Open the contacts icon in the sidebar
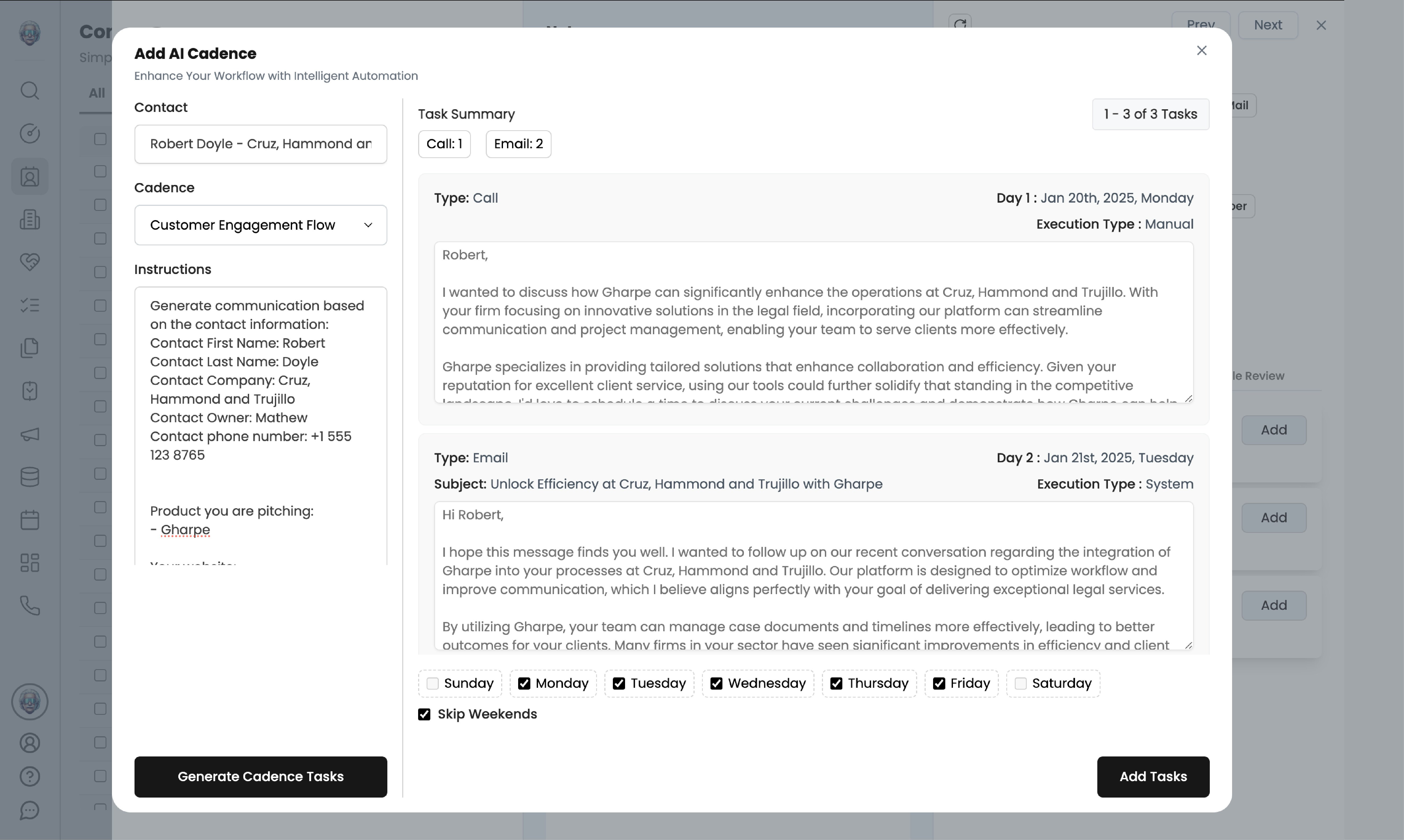 pyautogui.click(x=29, y=177)
